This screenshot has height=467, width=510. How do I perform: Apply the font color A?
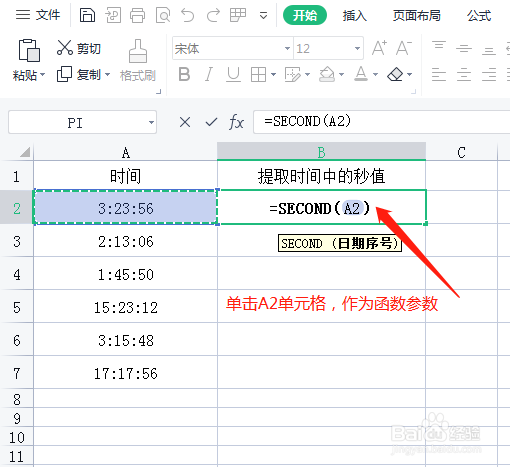(x=361, y=74)
